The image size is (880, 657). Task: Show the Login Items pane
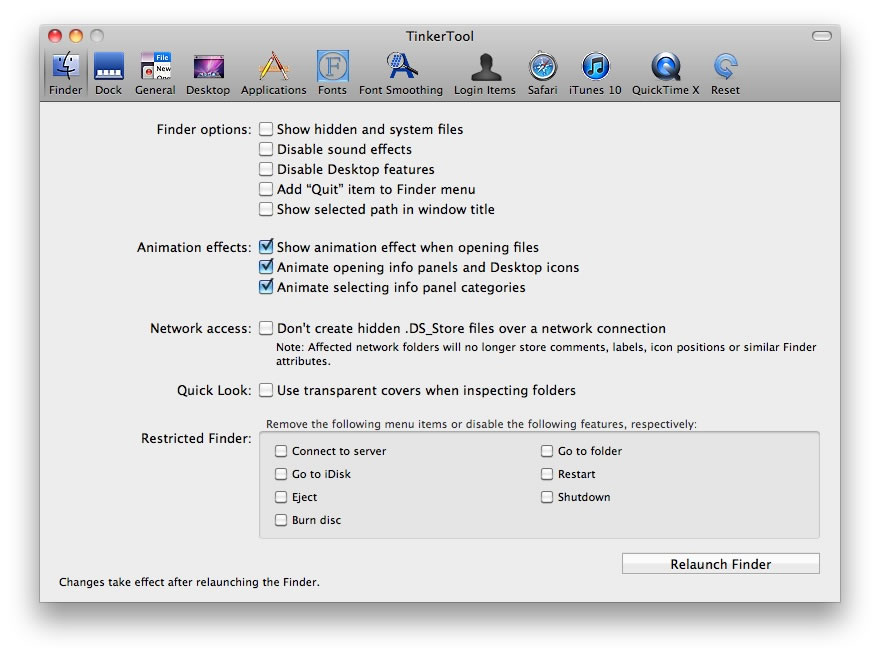[x=486, y=73]
